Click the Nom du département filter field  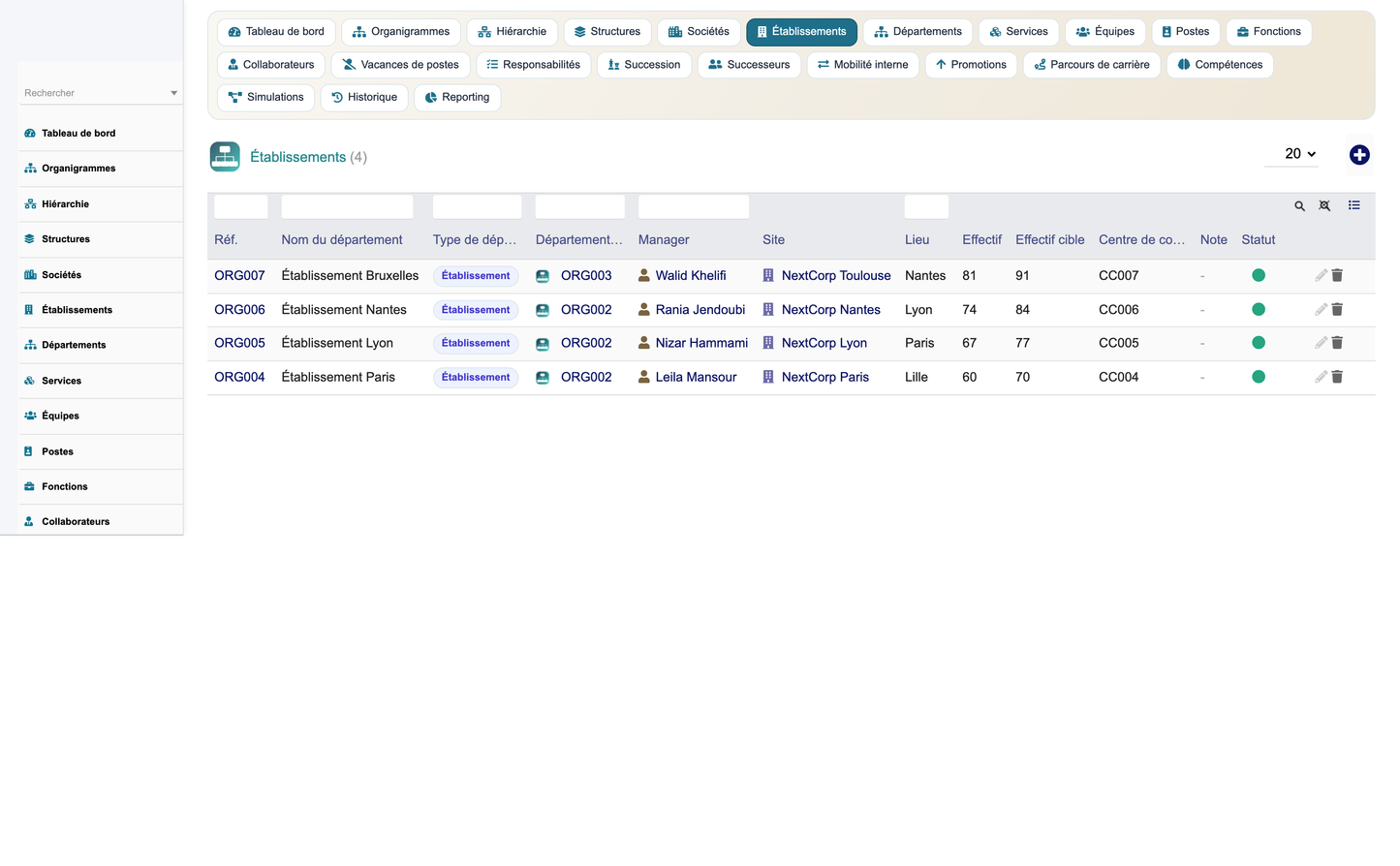pyautogui.click(x=347, y=206)
